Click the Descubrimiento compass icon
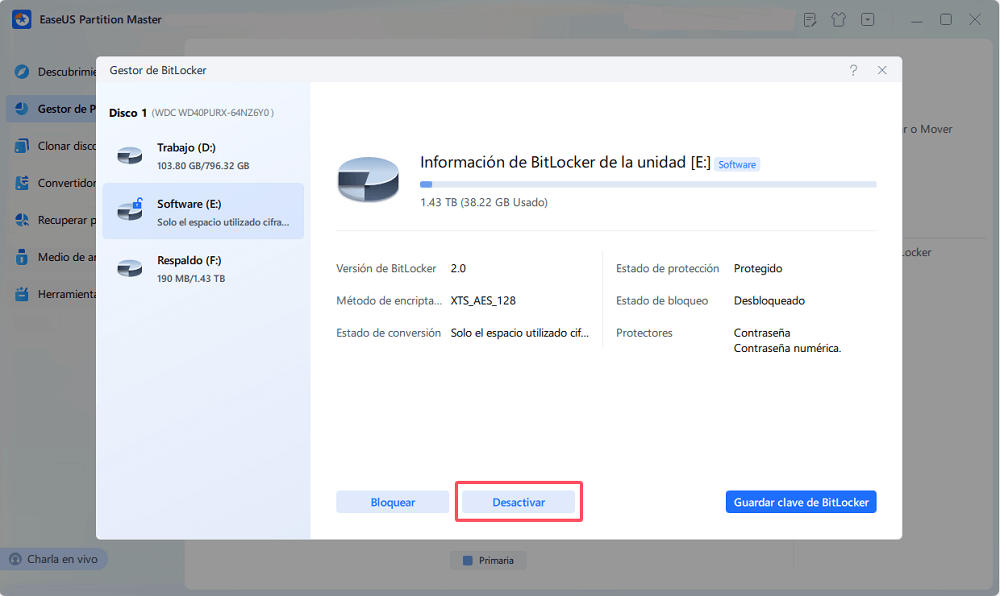1000x596 pixels. [x=22, y=71]
